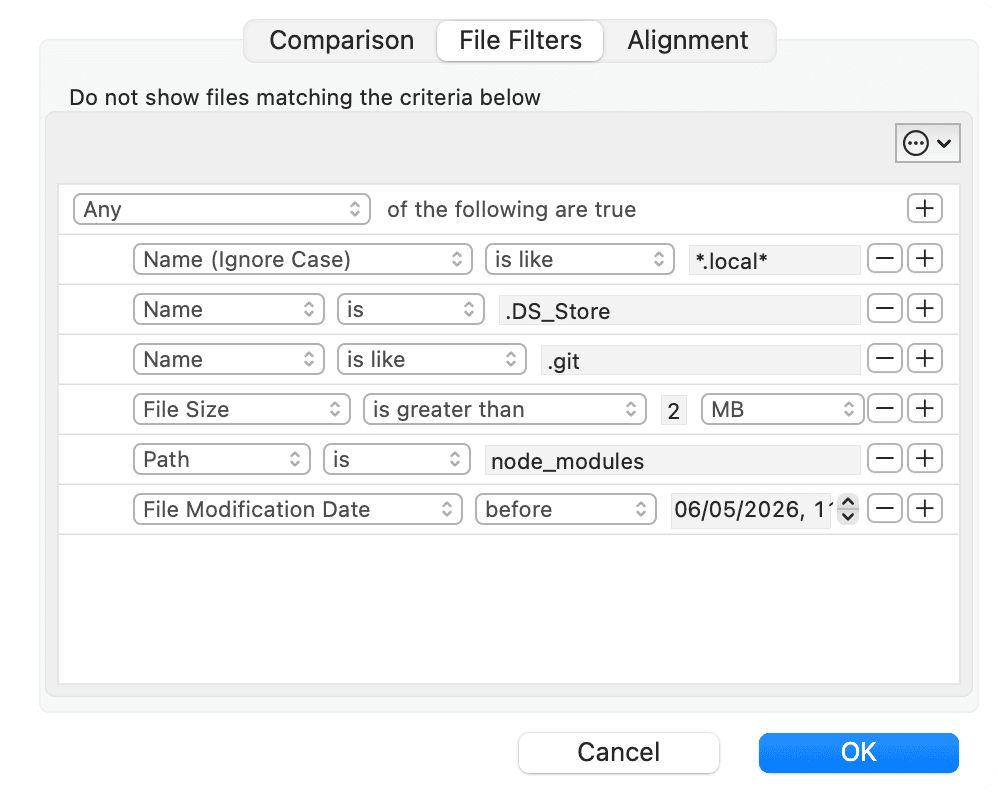Open the File Modification Date attribute dropdown
The width and height of the screenshot is (998, 792).
297,509
